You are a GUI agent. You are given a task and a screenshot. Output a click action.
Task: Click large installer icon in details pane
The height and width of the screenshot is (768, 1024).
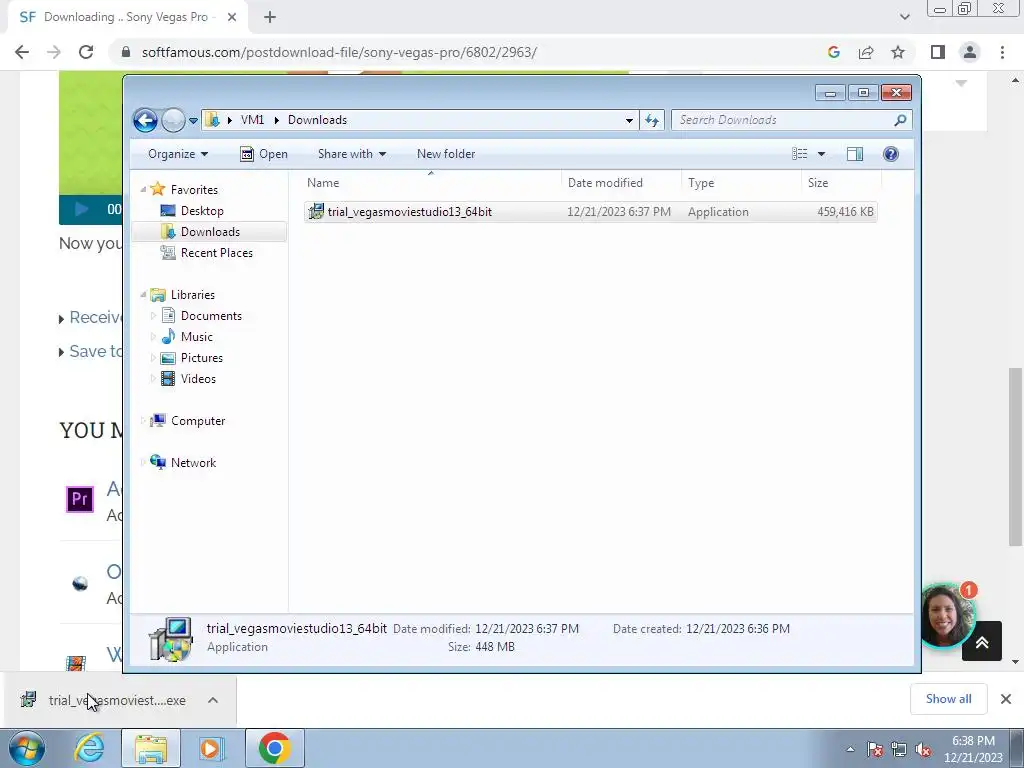click(170, 639)
